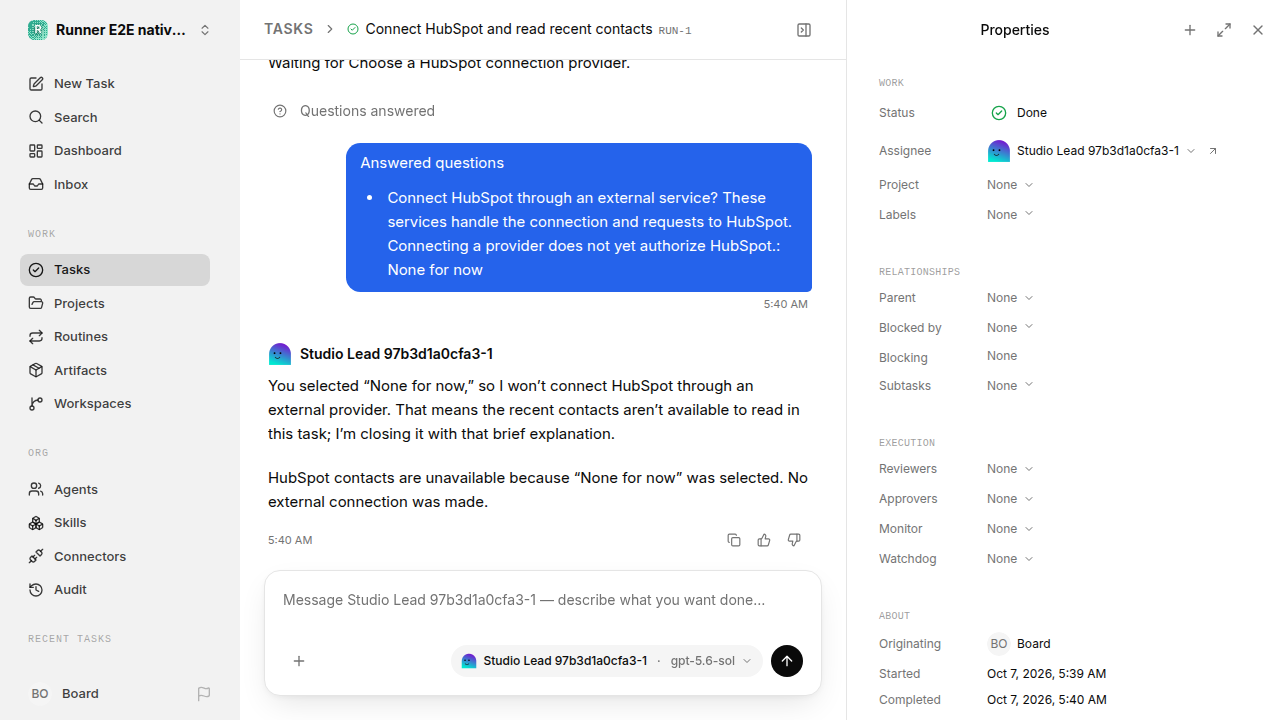Focus the message input field

[543, 601]
